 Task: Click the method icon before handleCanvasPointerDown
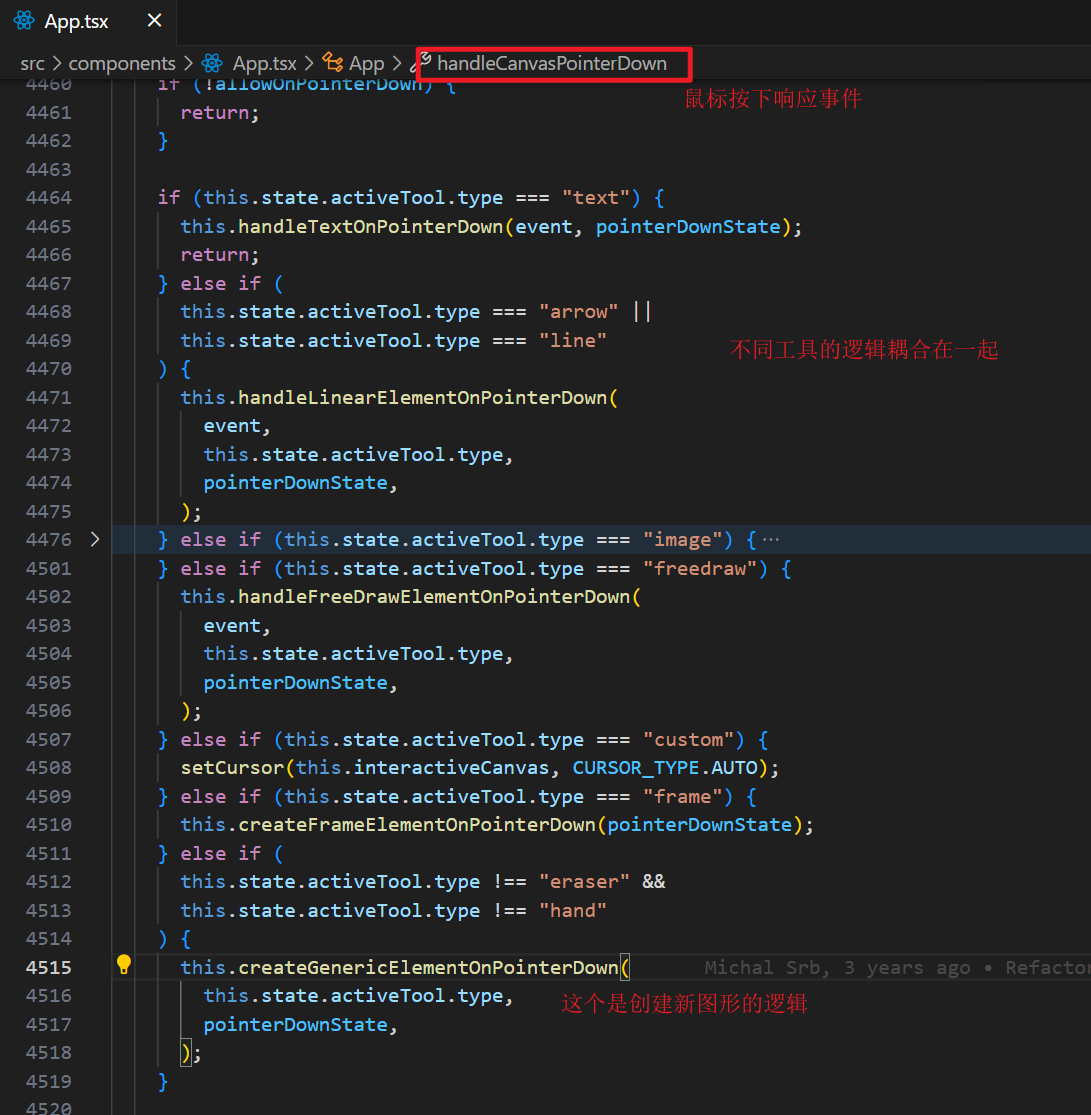click(x=423, y=62)
